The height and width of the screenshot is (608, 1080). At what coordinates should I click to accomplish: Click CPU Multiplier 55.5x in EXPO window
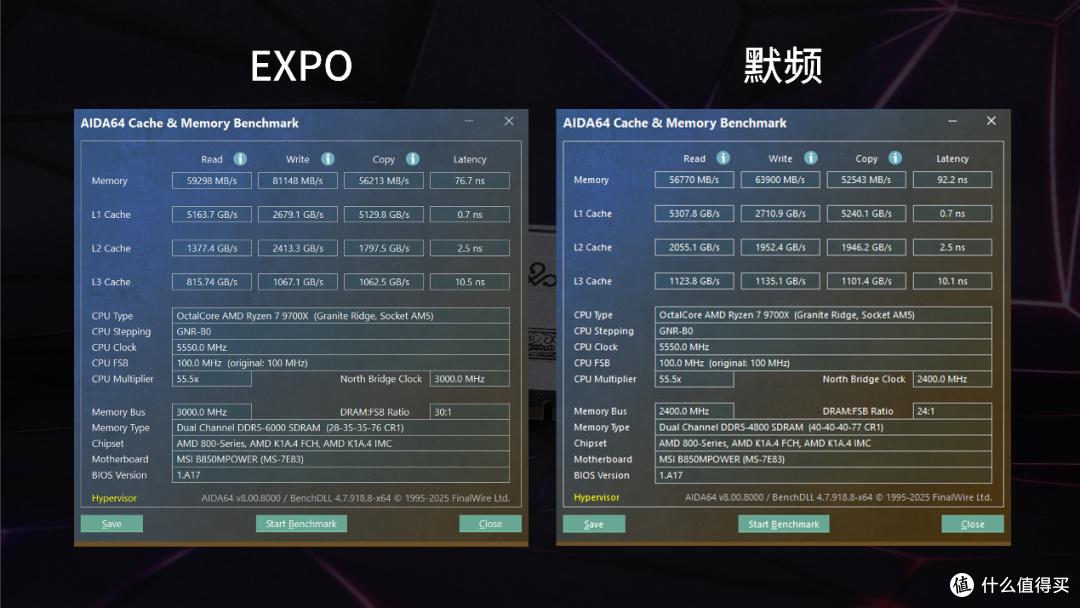coord(211,379)
